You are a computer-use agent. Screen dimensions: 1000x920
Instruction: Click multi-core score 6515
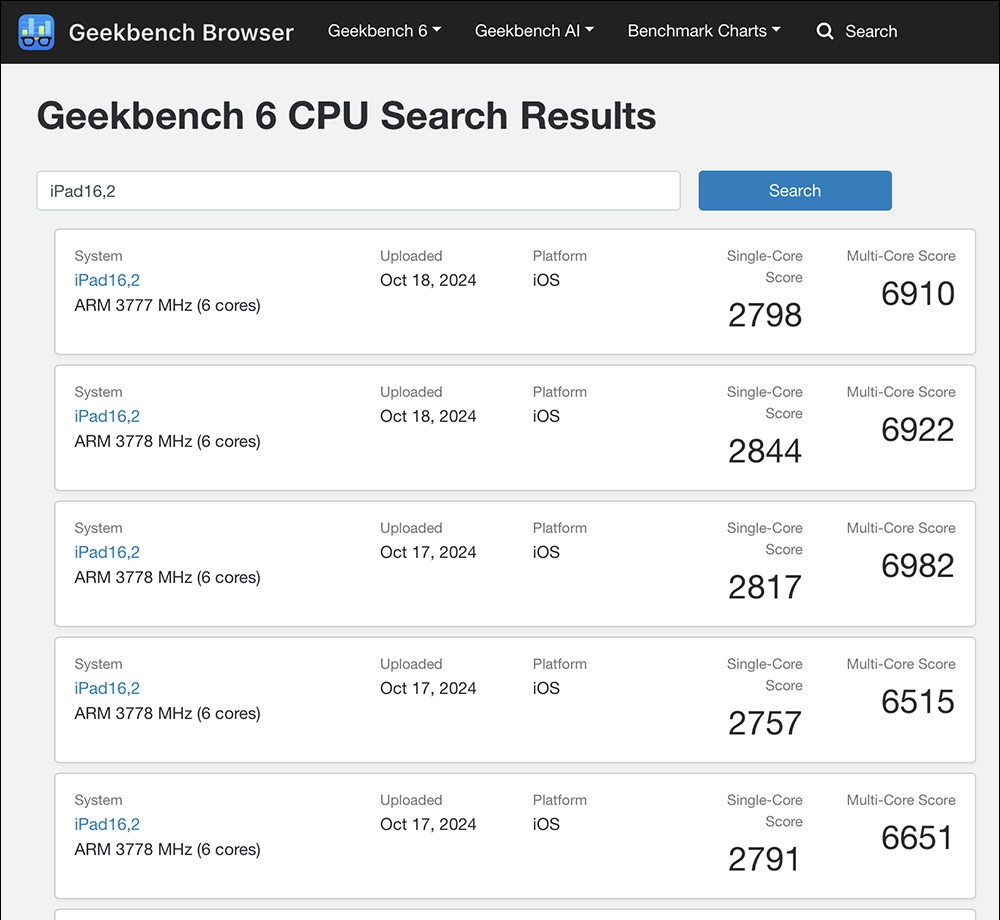[918, 701]
